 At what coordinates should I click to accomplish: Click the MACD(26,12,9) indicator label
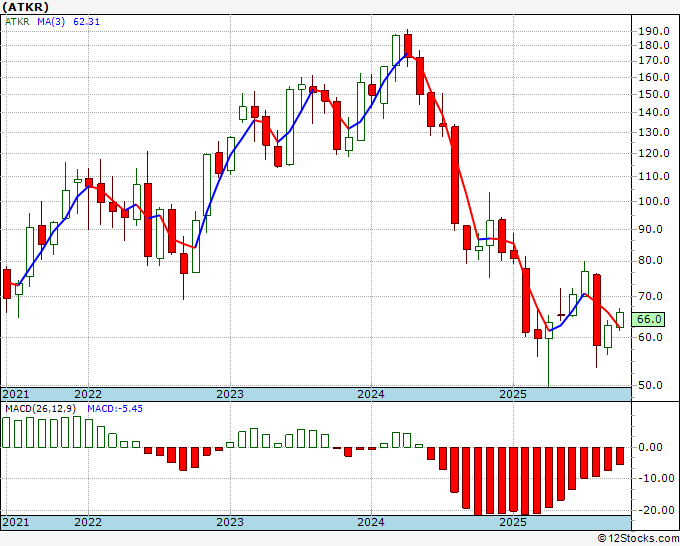tap(41, 409)
